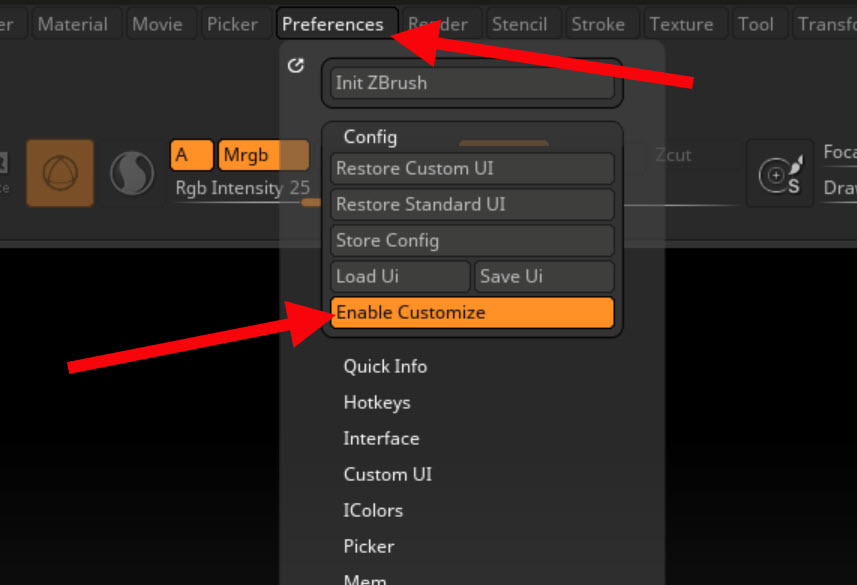The width and height of the screenshot is (857, 585).
Task: Open the Texture menu
Action: (x=685, y=24)
